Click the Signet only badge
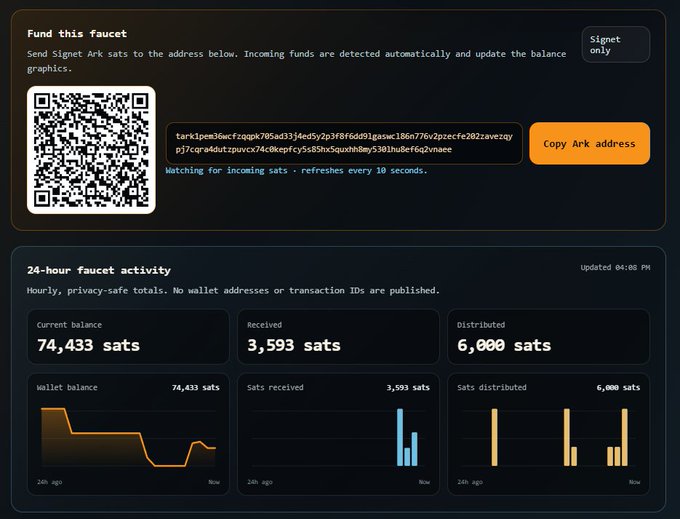Viewport: 680px width, 519px height. (x=615, y=45)
